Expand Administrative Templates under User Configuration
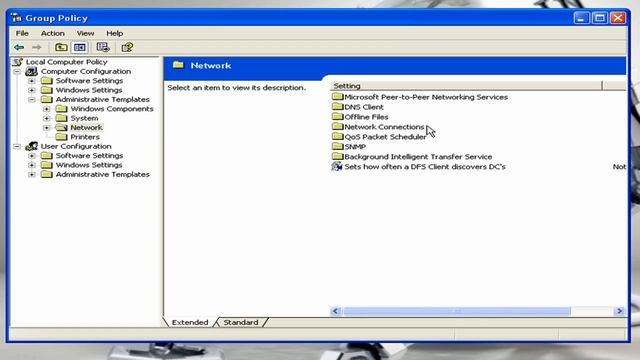640x360 pixels. click(32, 174)
